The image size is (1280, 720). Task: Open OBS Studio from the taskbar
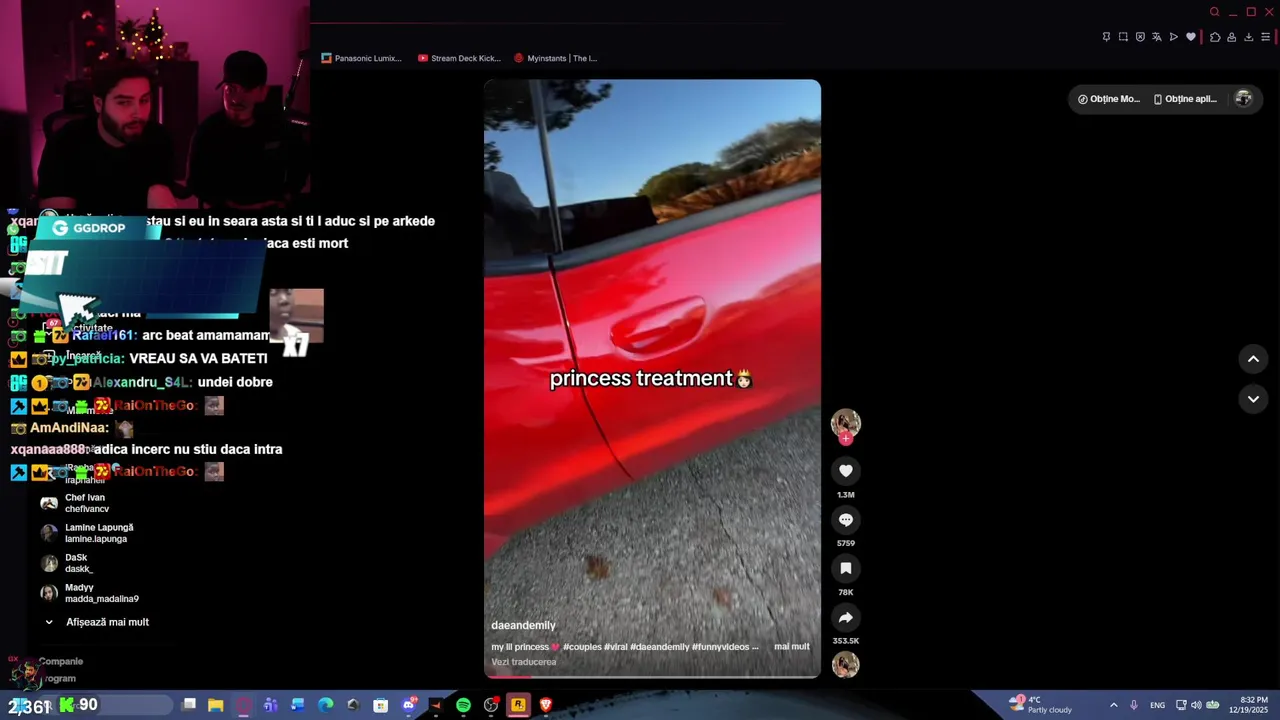point(491,705)
